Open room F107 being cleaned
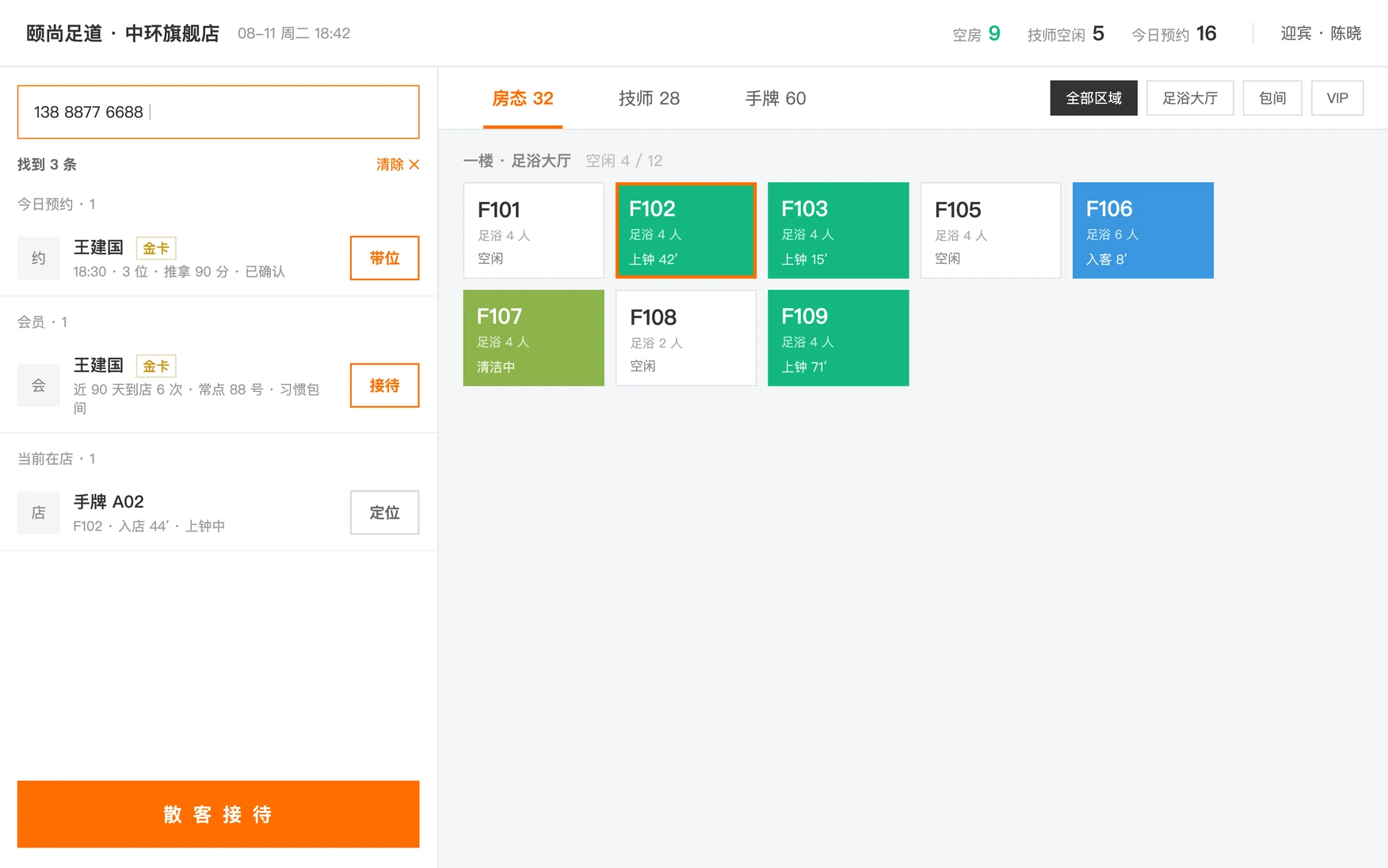 [x=534, y=338]
